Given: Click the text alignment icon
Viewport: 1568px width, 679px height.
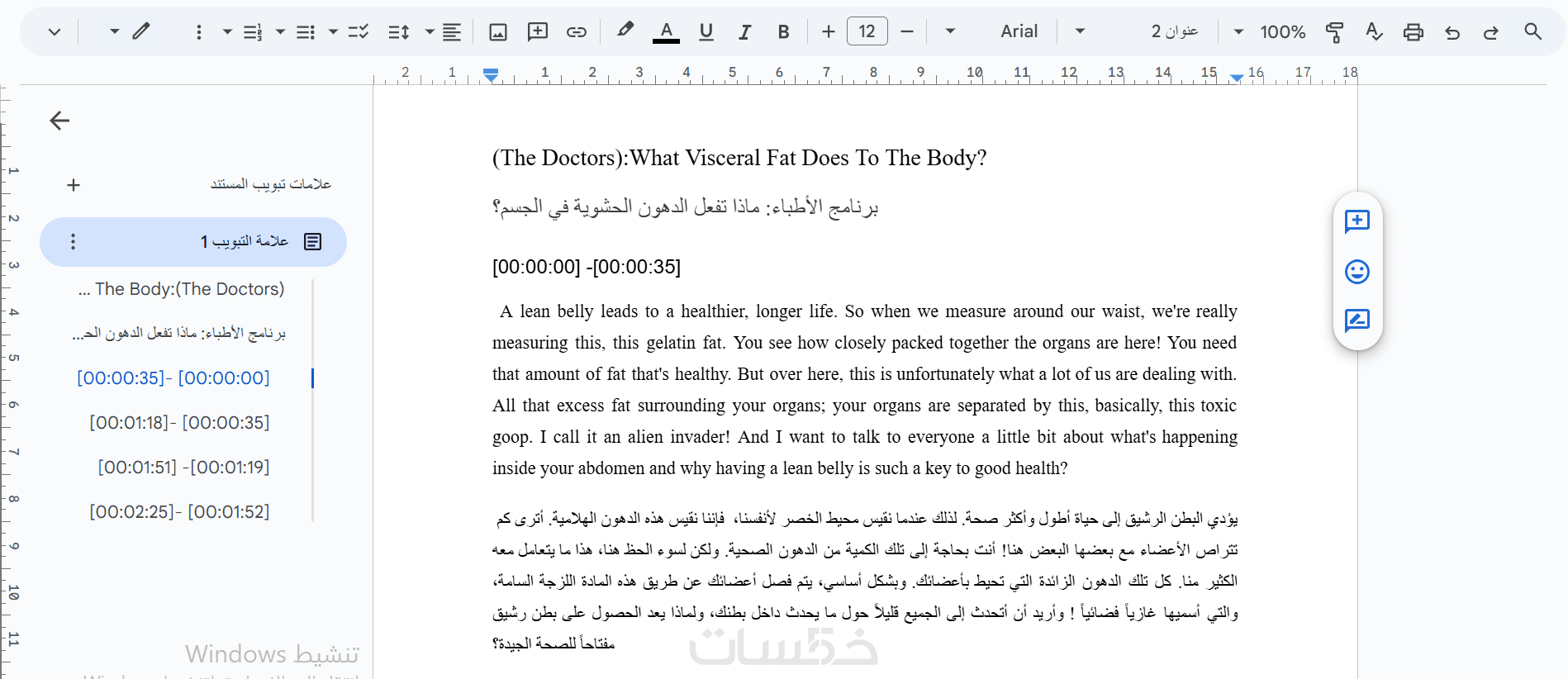Looking at the screenshot, I should (452, 32).
